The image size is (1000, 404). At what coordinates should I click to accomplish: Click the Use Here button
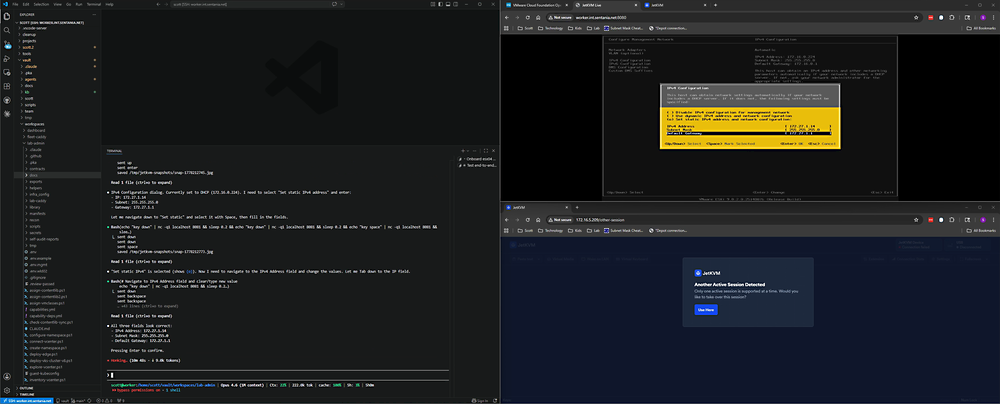[706, 310]
